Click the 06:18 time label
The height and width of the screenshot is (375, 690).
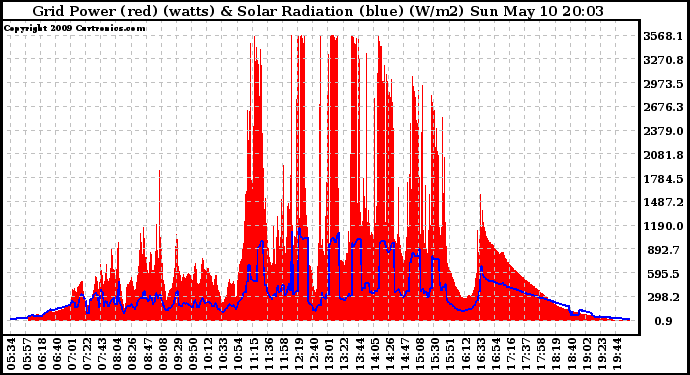(x=41, y=353)
